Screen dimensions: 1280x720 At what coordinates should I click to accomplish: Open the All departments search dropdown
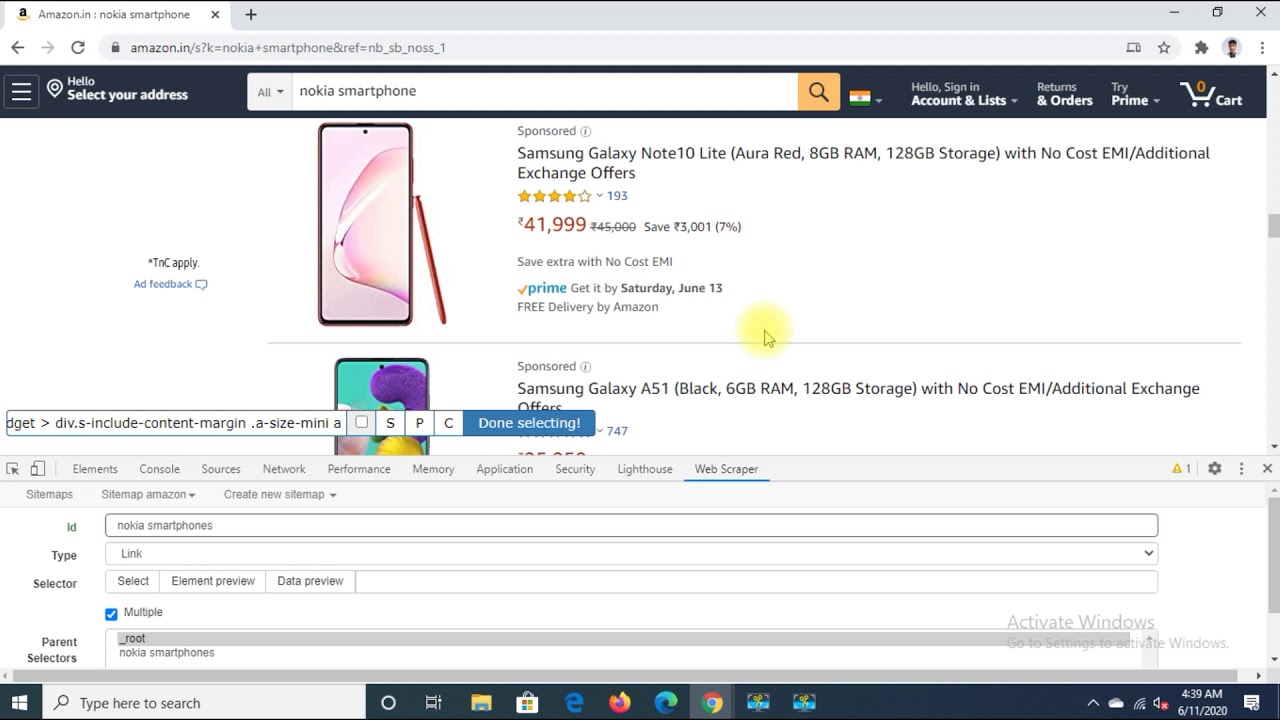[x=270, y=92]
